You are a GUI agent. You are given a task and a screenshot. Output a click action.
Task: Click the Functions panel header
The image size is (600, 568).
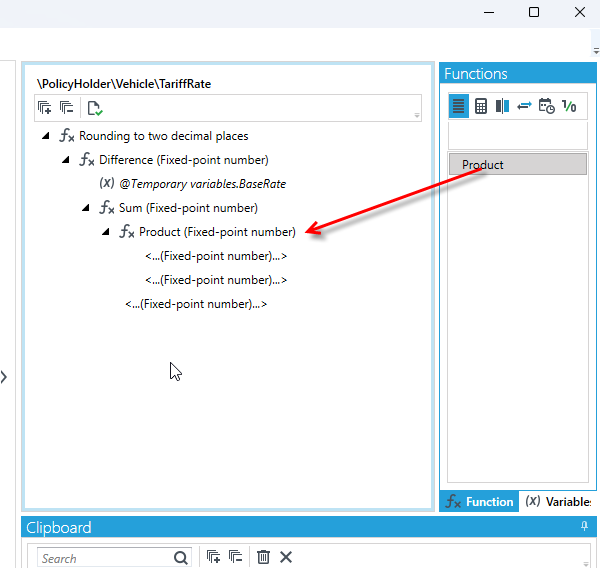[518, 73]
